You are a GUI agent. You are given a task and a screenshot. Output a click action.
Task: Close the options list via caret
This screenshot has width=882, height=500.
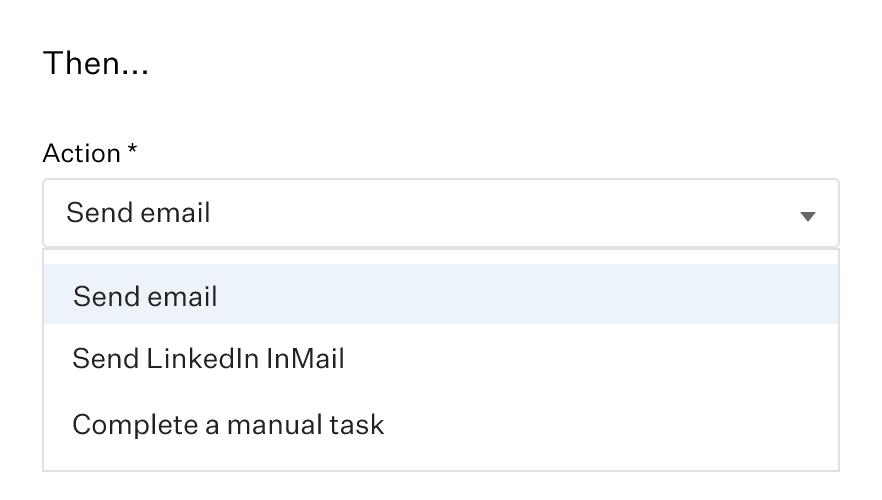[x=808, y=216]
